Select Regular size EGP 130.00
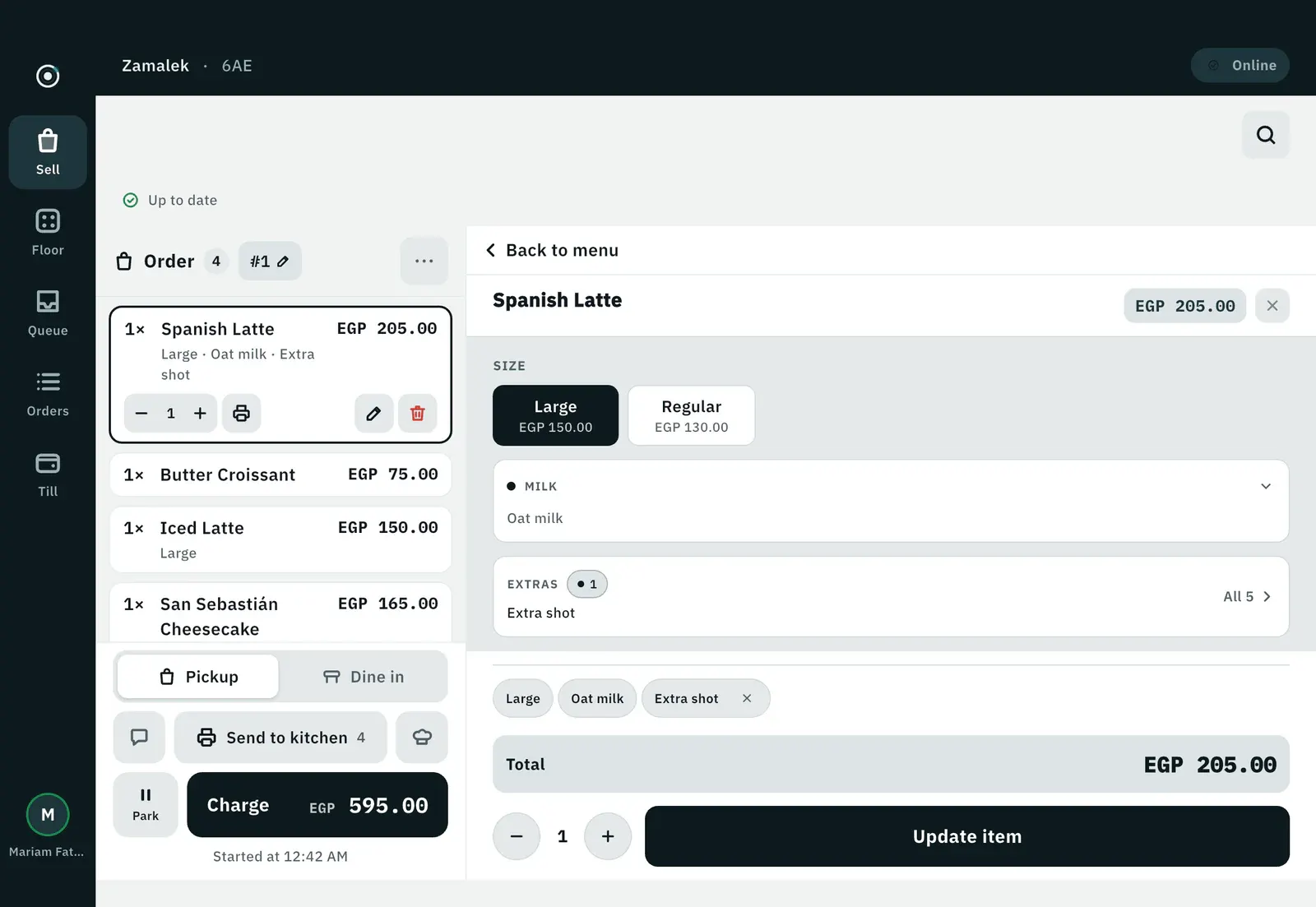Image resolution: width=1316 pixels, height=907 pixels. pyautogui.click(x=691, y=415)
